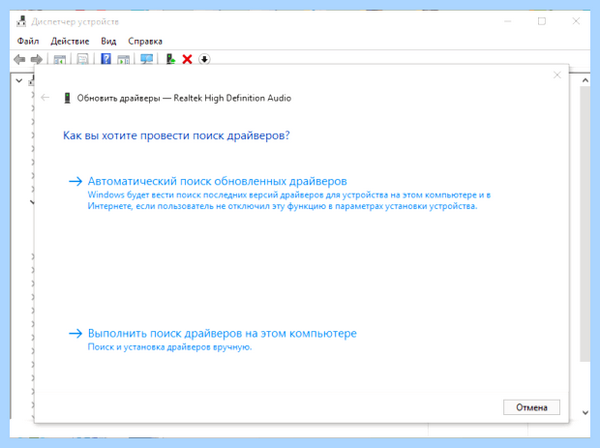Click the scrollbar up arrow in Device Manager
Viewport: 600px width, 448px height.
[585, 80]
